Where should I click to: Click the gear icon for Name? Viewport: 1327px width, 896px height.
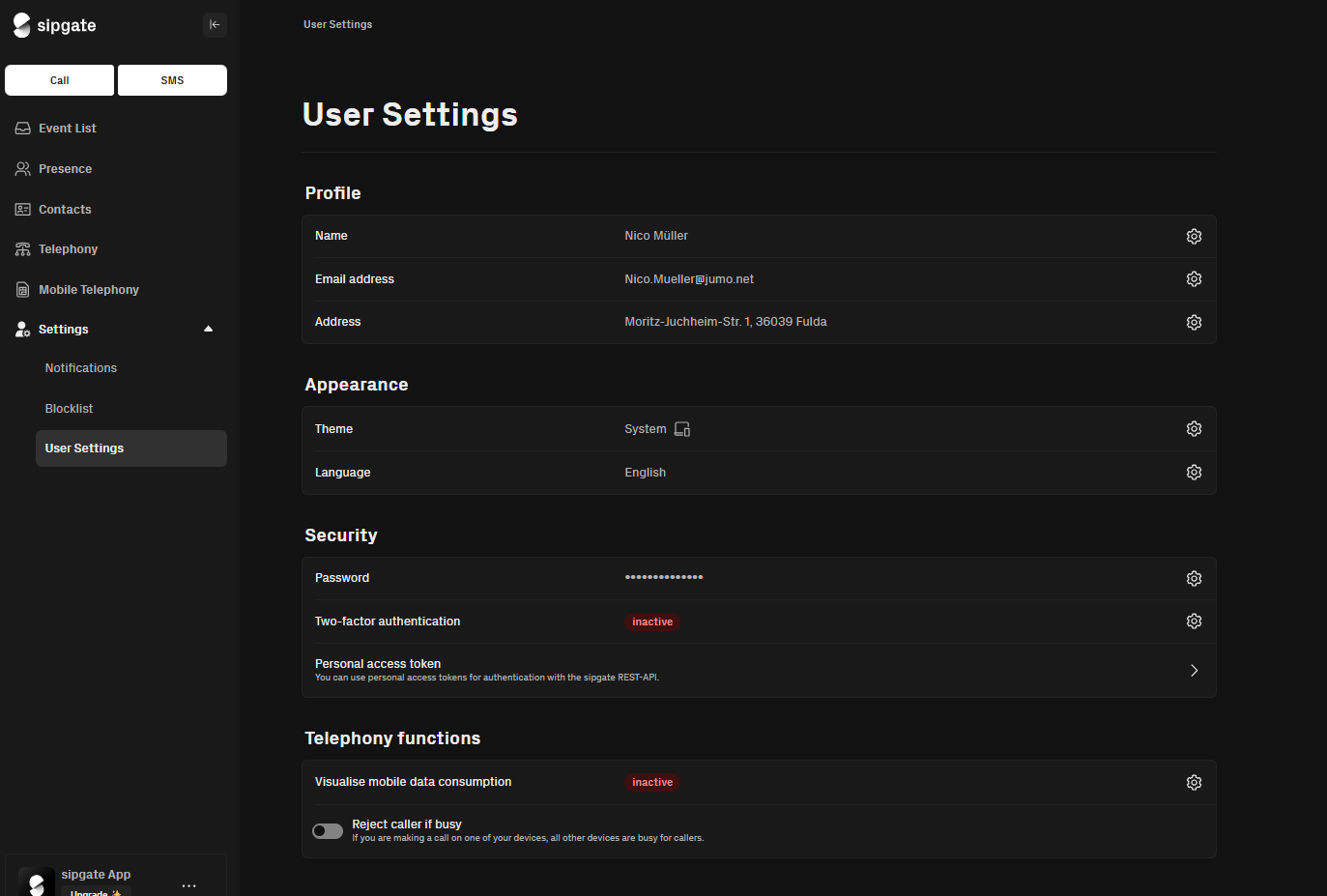click(1194, 237)
